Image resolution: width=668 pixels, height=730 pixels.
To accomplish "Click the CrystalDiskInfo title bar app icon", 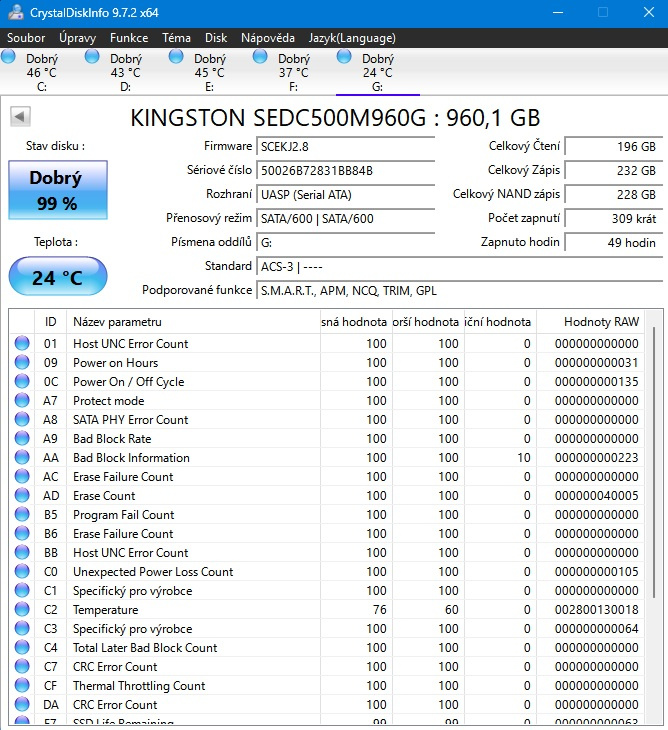I will pos(16,13).
